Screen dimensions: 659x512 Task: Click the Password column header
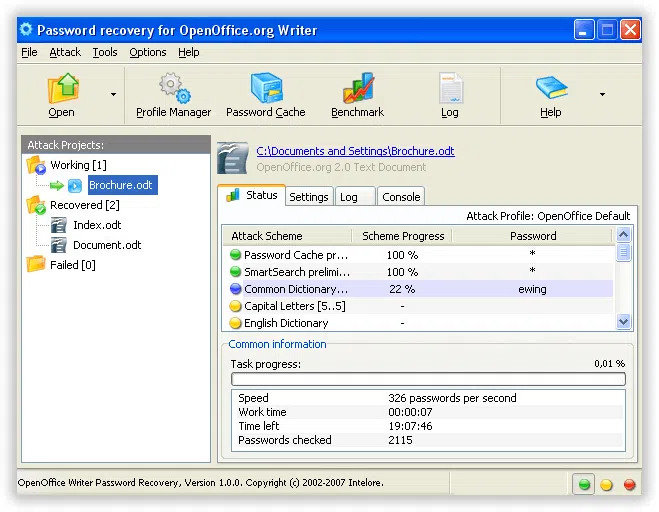[x=533, y=236]
